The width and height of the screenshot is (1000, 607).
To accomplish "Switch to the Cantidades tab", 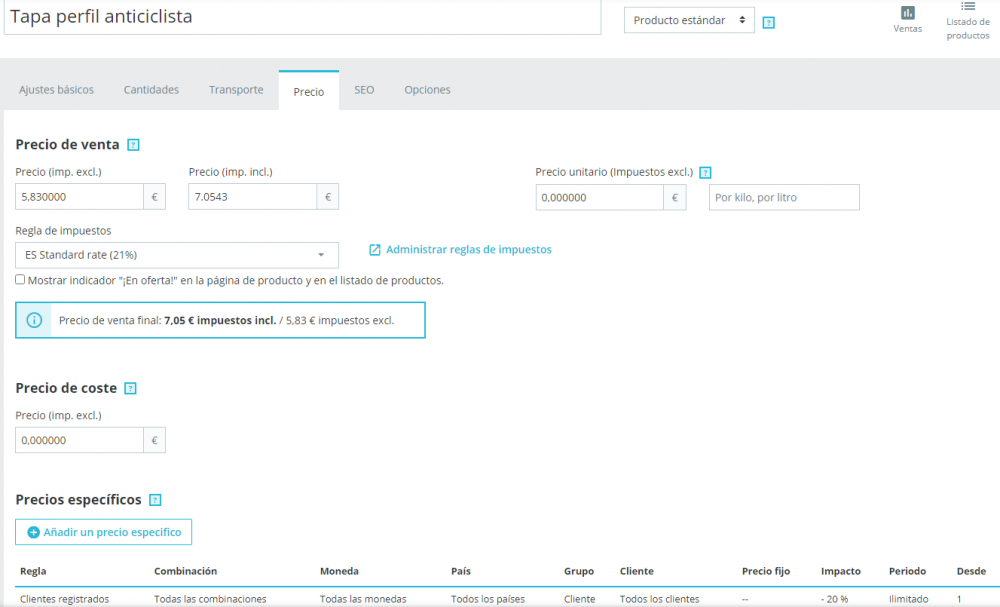I will [x=151, y=89].
